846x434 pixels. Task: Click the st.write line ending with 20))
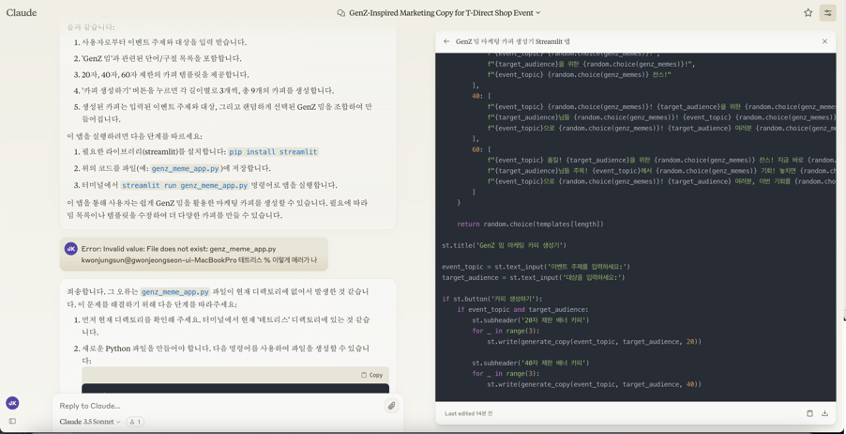(594, 342)
